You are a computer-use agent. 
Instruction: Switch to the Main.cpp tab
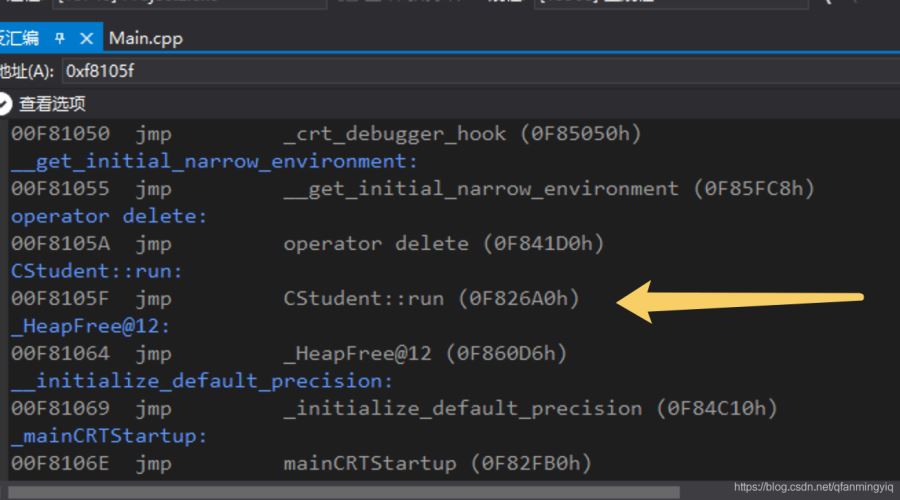tap(146, 38)
